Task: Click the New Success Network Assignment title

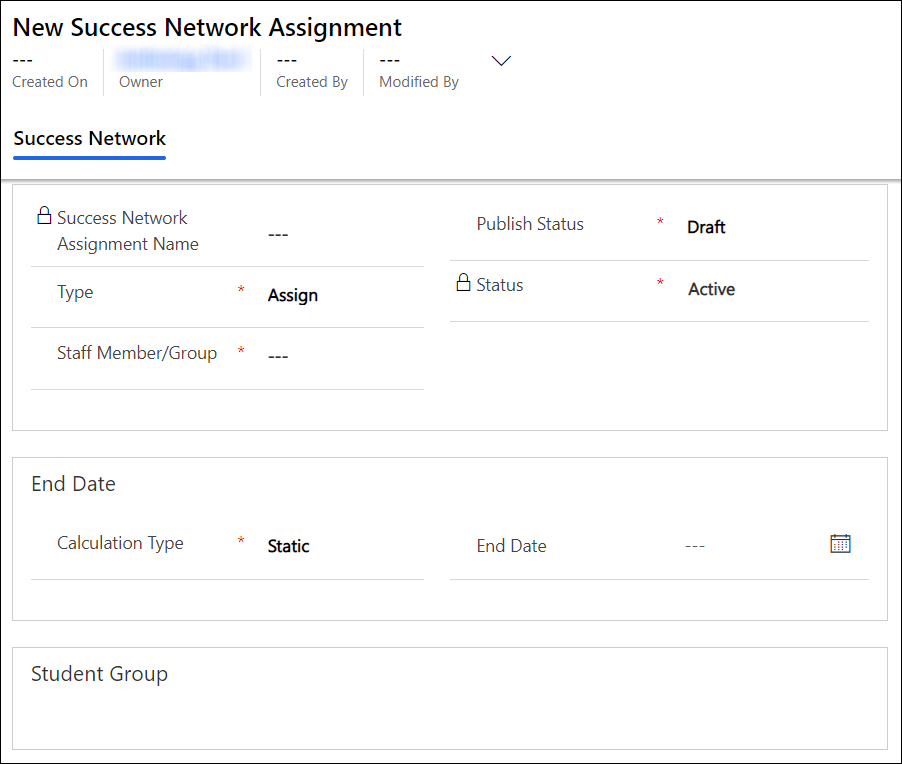Action: click(206, 27)
